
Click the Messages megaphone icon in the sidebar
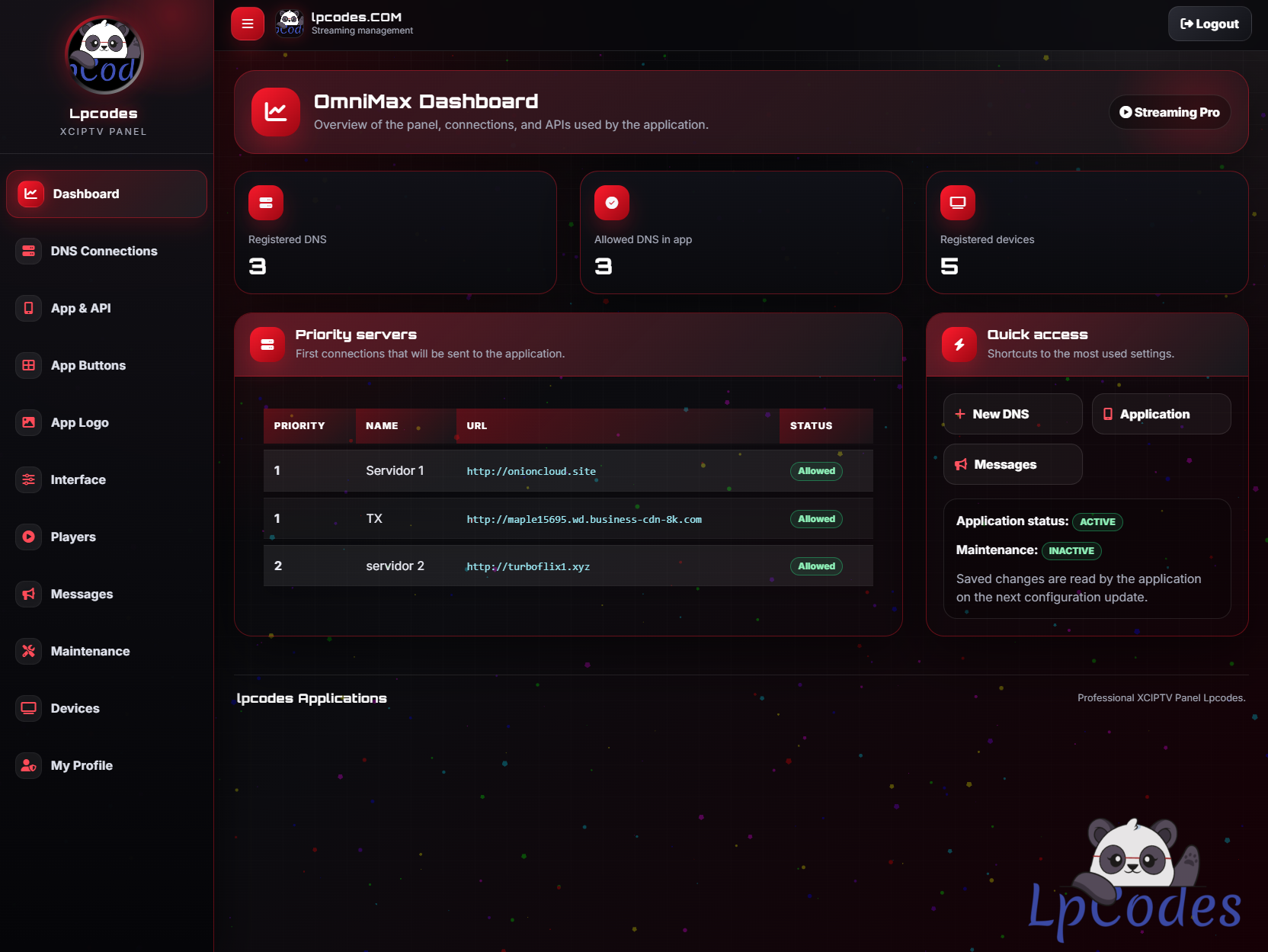[29, 594]
